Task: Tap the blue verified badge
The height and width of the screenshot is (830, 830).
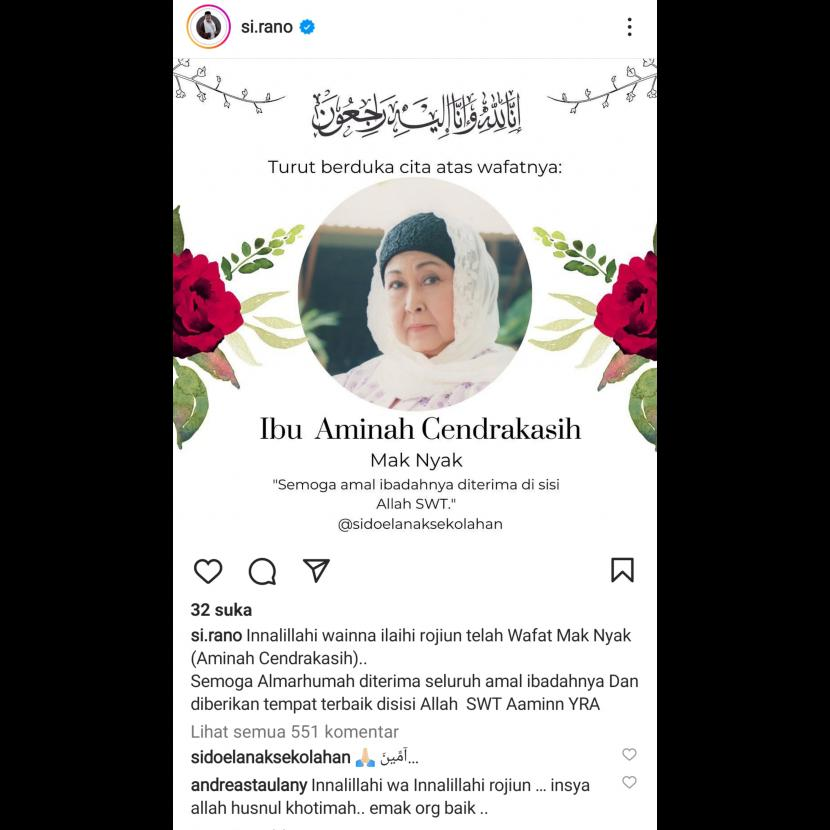Action: [x=308, y=26]
